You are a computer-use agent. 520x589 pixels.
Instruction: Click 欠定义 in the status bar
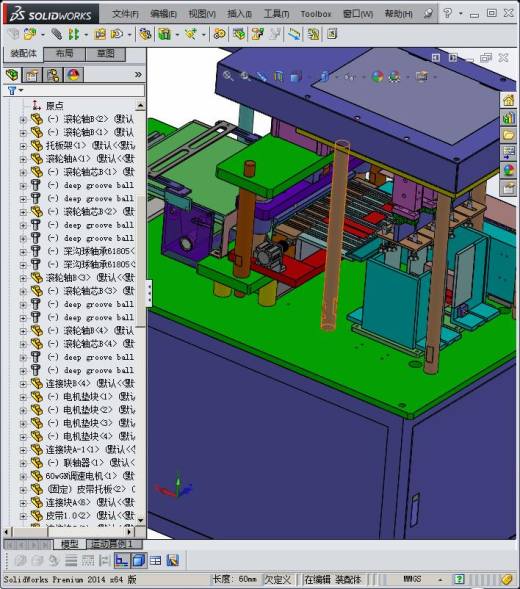tap(278, 580)
